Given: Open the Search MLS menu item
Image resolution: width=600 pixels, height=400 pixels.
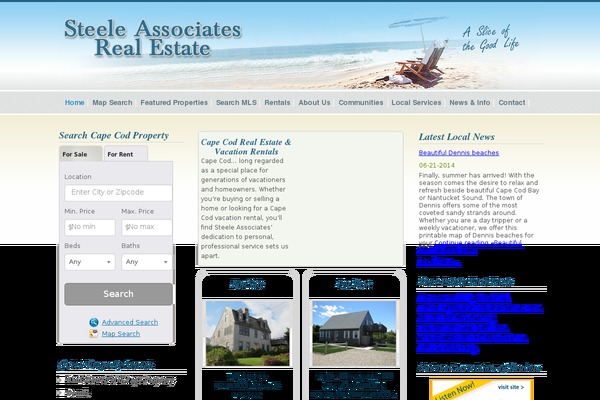Looking at the screenshot, I should click(x=236, y=103).
